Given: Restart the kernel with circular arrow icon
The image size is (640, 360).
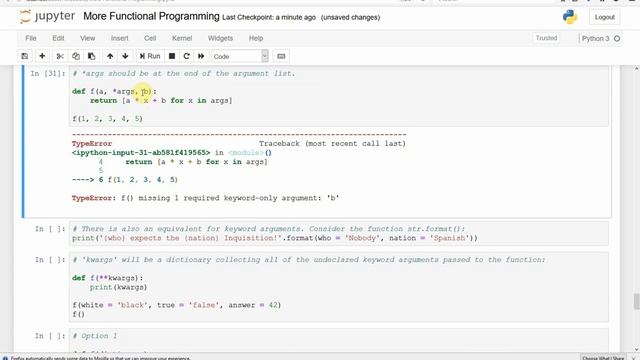Looking at the screenshot, I should click(187, 56).
